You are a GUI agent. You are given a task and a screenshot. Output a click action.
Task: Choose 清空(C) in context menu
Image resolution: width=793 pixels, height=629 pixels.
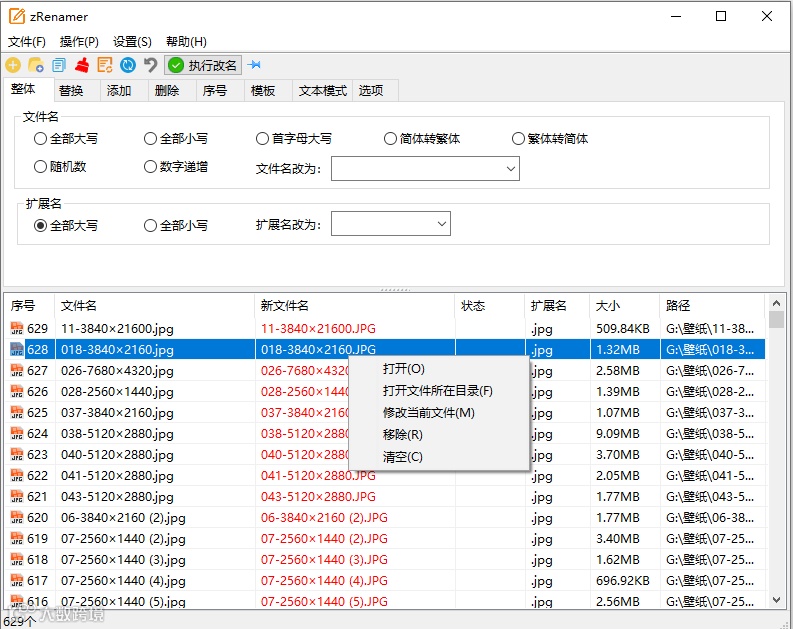pyautogui.click(x=439, y=457)
